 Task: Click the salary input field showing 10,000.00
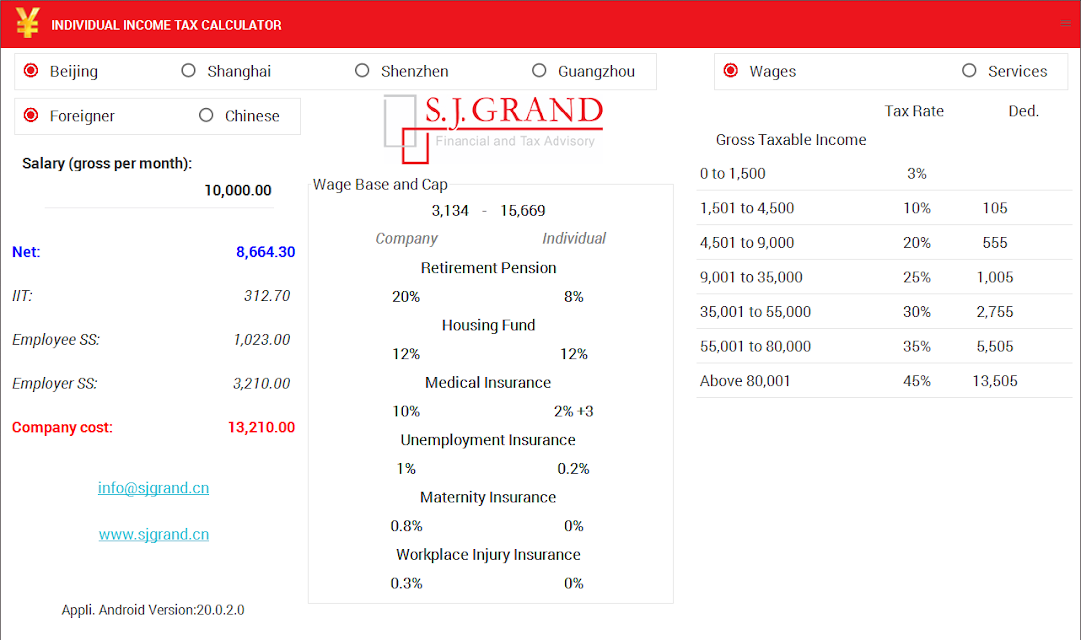(x=159, y=190)
